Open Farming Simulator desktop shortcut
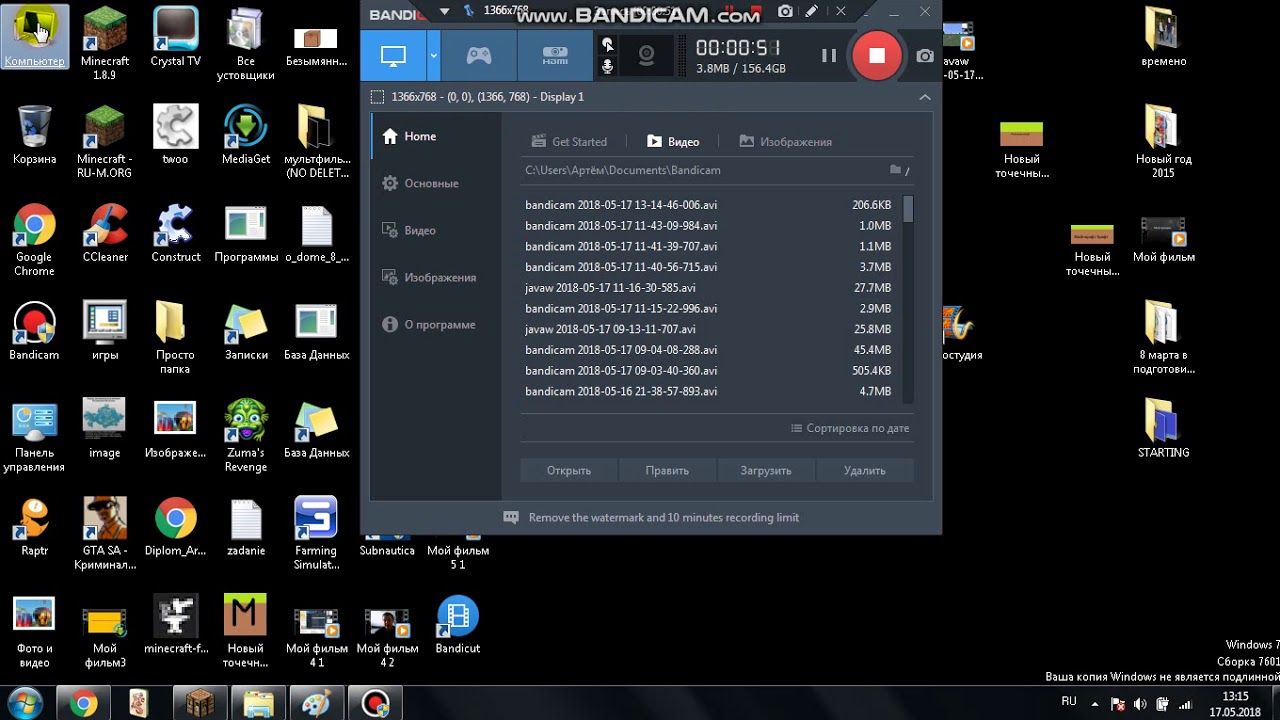Screen dimensions: 1280x720 [x=316, y=534]
